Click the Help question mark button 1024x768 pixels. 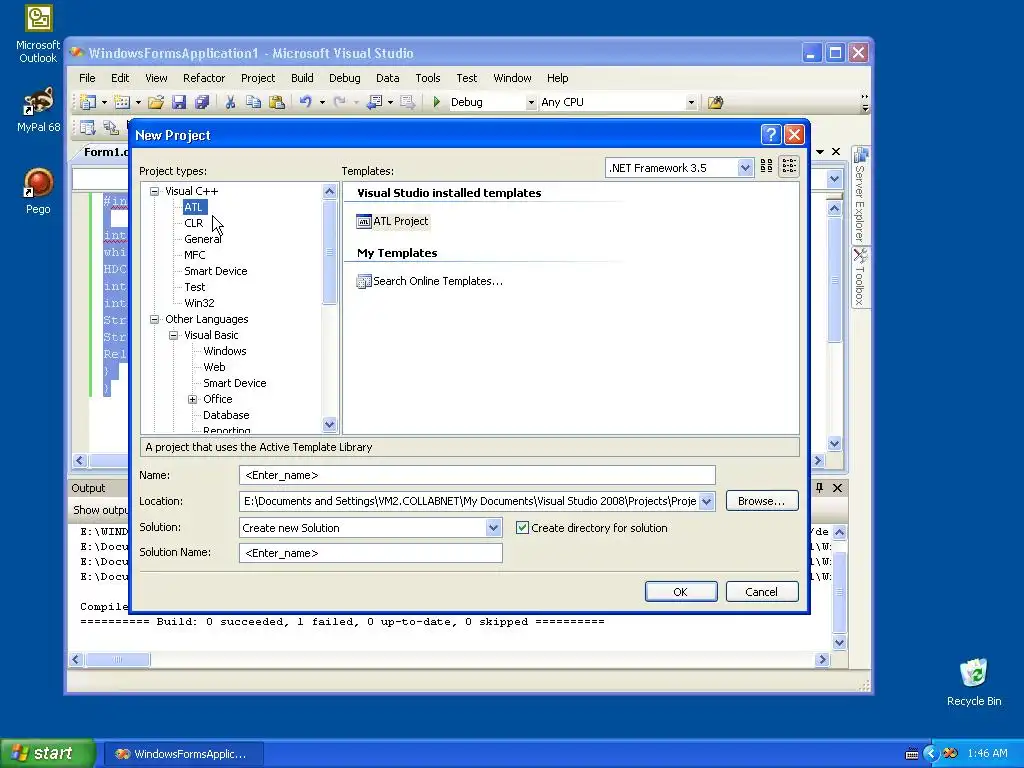pyautogui.click(x=771, y=135)
